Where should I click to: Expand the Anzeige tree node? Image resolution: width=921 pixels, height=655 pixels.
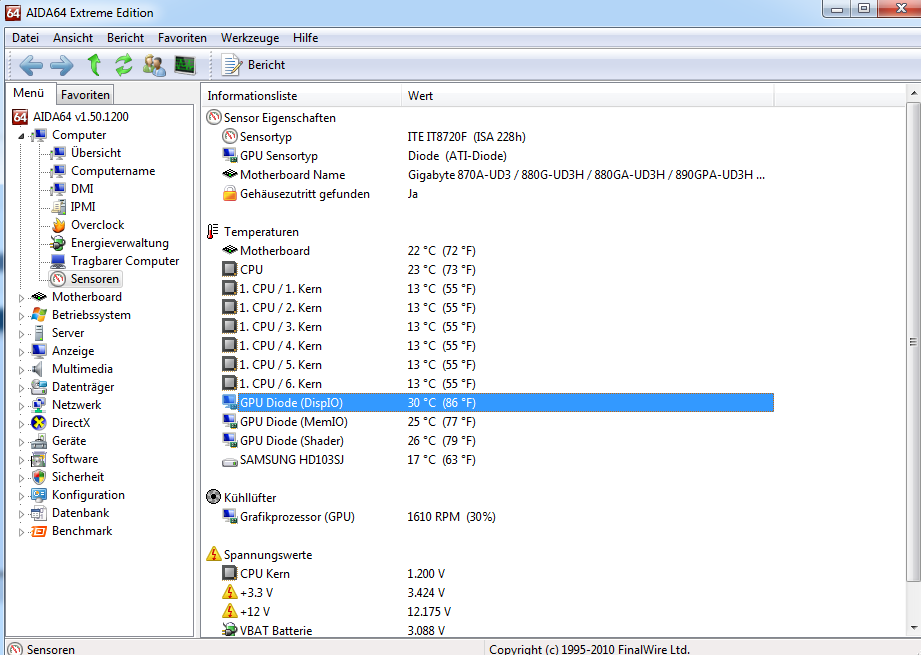coord(21,352)
